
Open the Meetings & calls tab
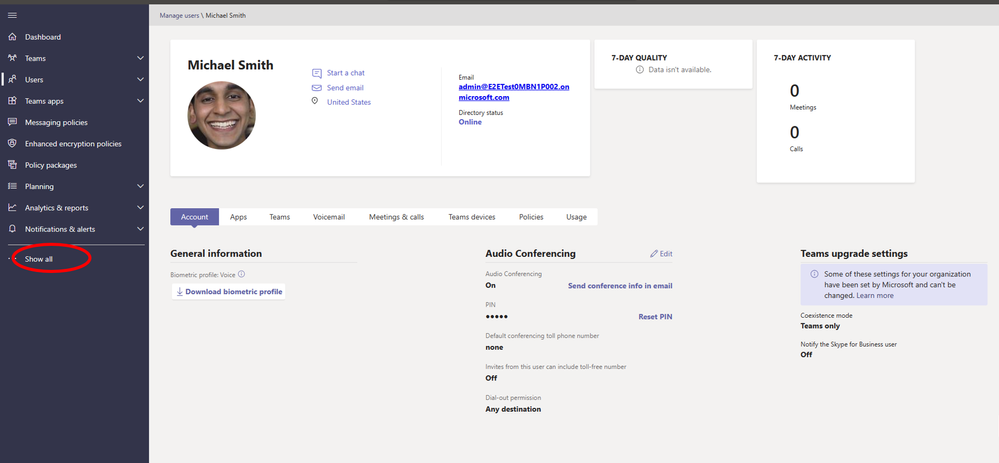point(396,217)
